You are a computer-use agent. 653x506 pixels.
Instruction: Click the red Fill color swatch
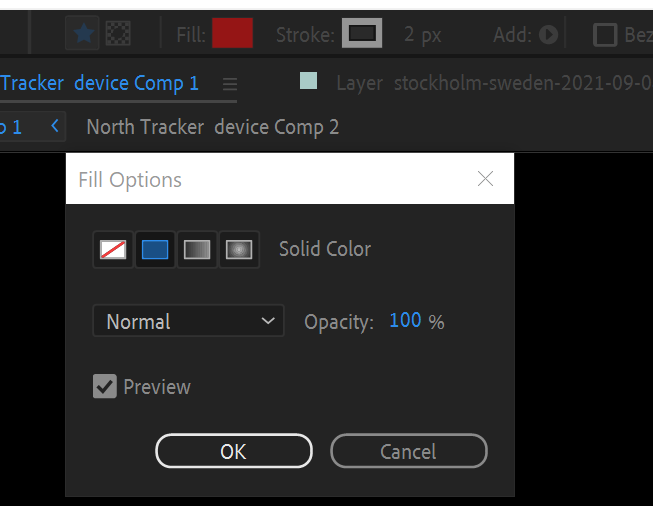[232, 35]
